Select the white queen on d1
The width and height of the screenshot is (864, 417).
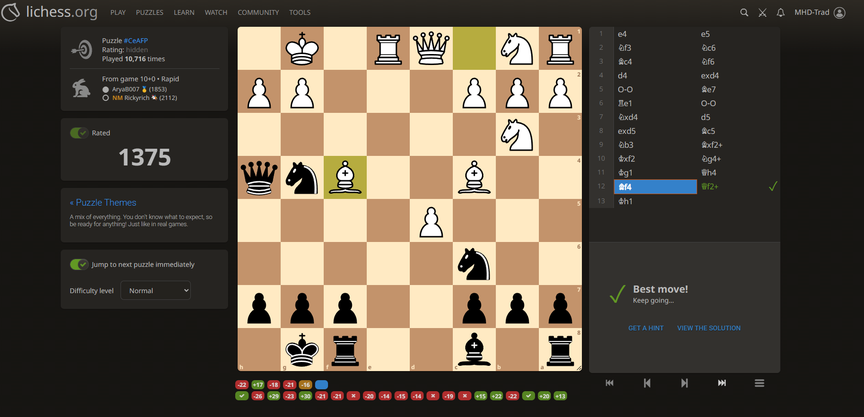click(x=431, y=48)
